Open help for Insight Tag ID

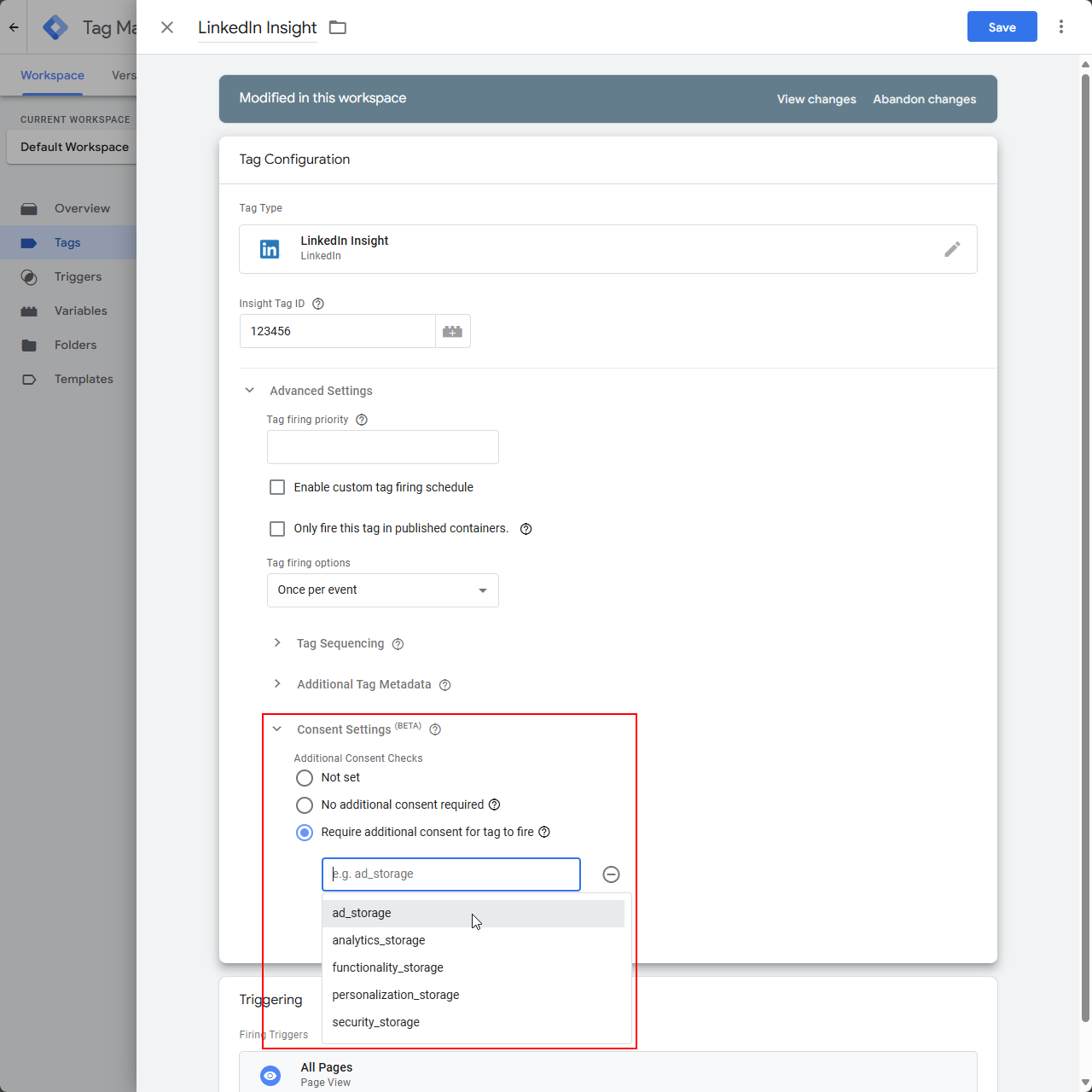(x=318, y=304)
